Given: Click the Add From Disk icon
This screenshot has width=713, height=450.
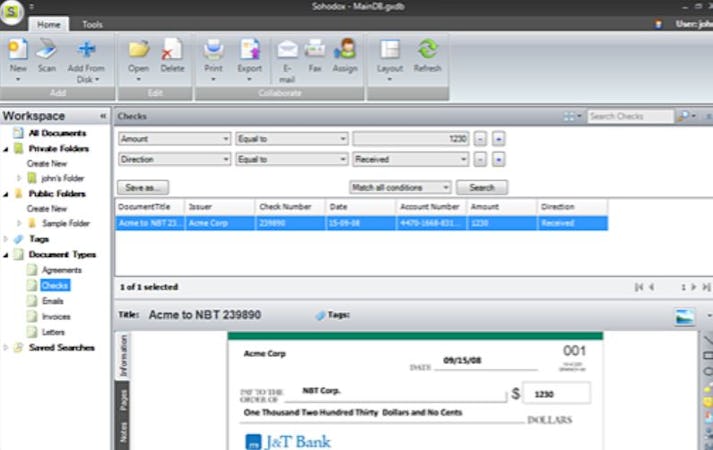Looking at the screenshot, I should point(86,50).
